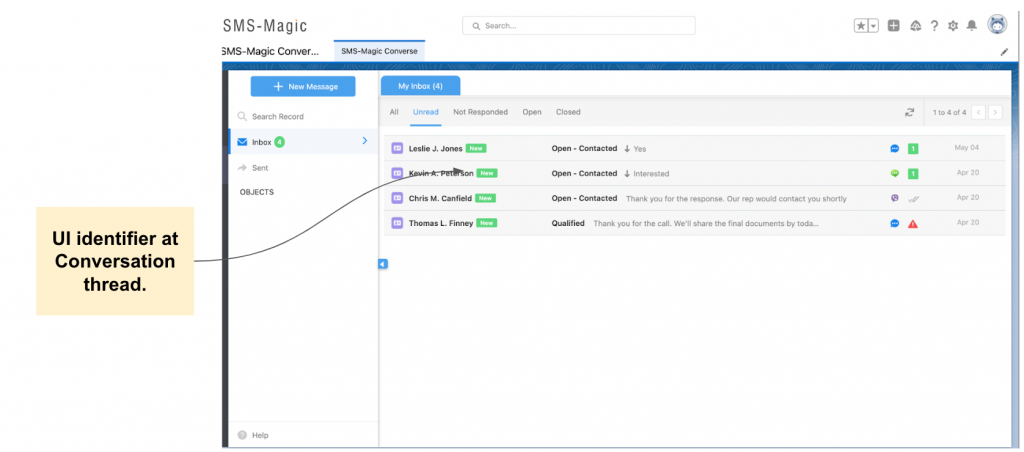Click unread count badge on Kevin's row
The width and height of the screenshot is (1024, 452).
913,174
